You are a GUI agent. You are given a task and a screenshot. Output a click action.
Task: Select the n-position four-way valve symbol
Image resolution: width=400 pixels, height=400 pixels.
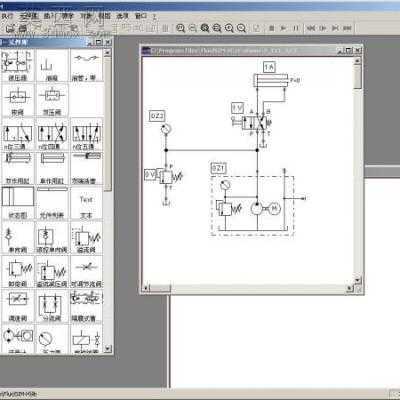pos(52,134)
